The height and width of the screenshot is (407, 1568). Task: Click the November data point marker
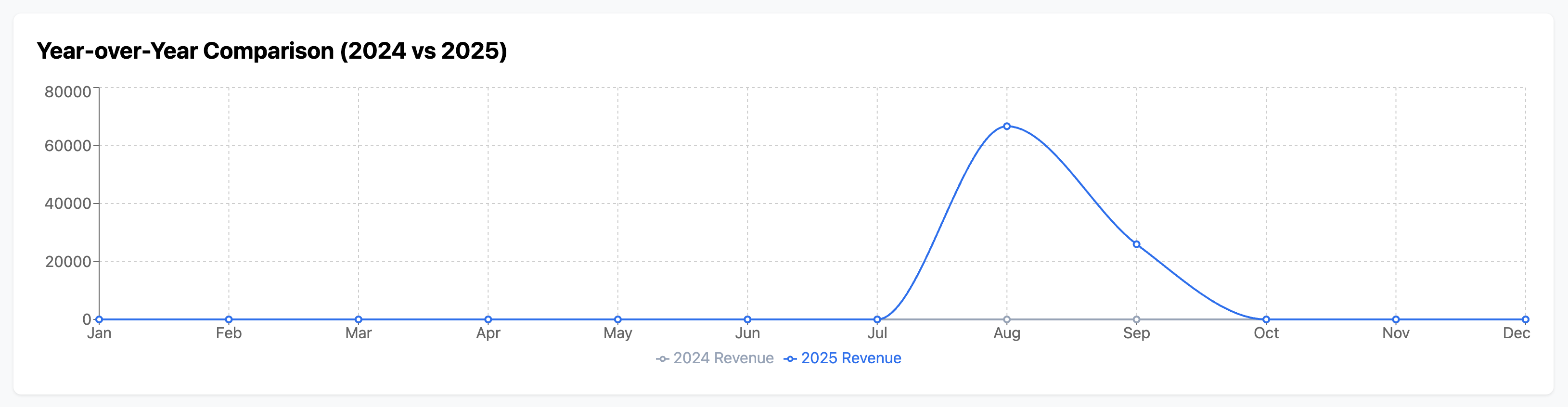(x=1396, y=319)
